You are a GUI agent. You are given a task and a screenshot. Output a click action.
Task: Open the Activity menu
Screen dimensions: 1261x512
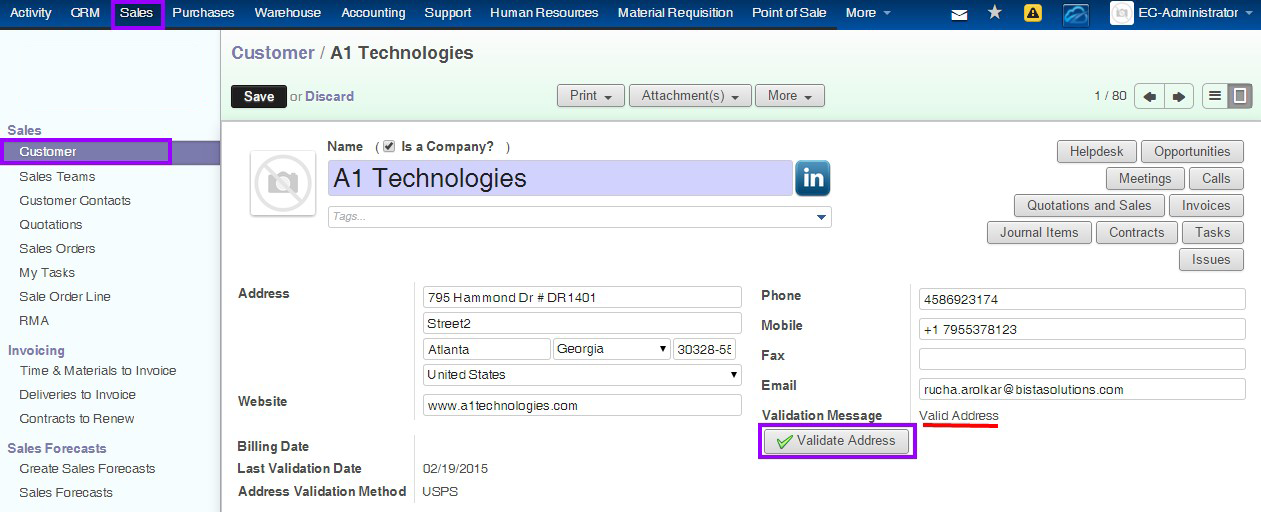click(30, 13)
